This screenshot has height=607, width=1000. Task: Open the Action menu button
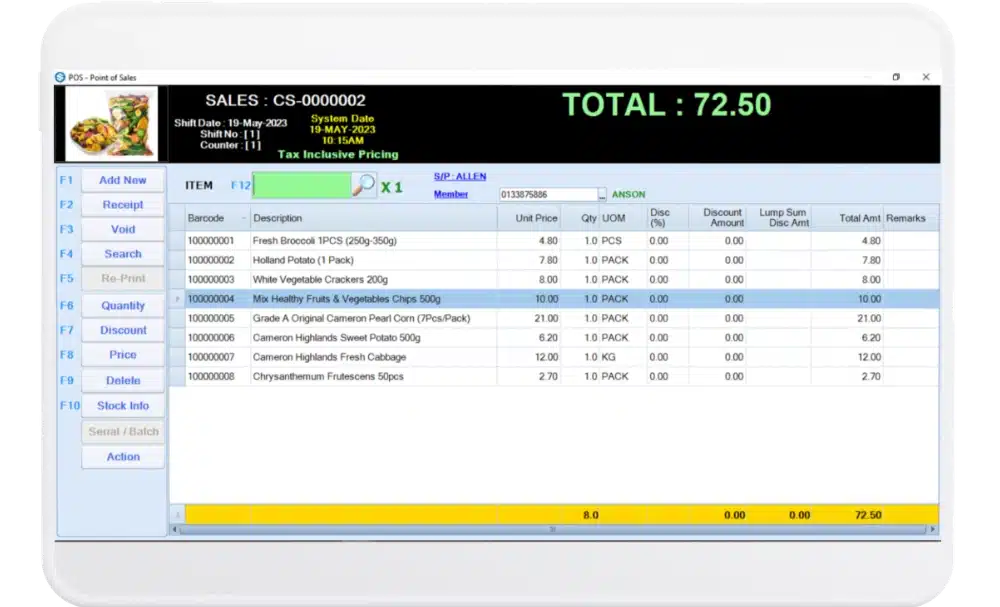click(x=123, y=457)
